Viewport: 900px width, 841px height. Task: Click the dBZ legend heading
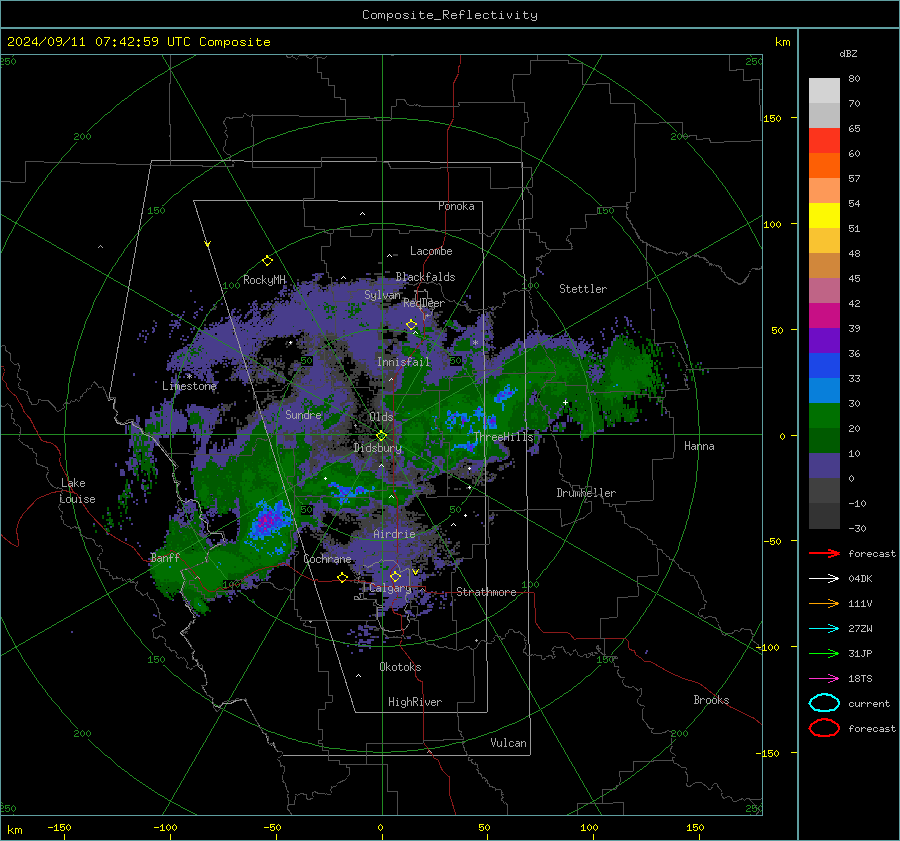pos(848,53)
